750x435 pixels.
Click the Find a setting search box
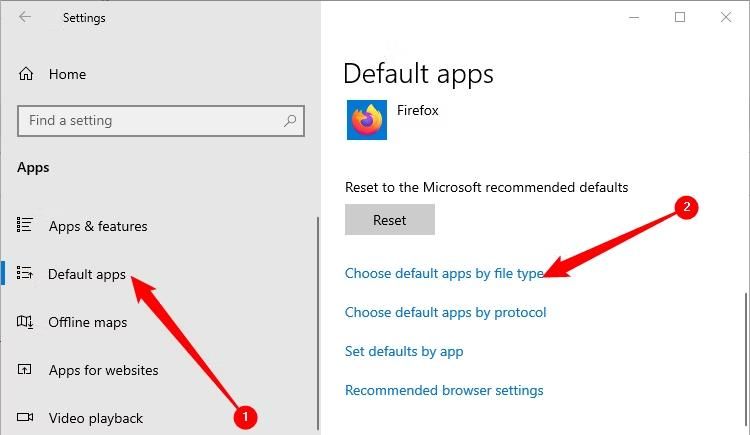click(150, 121)
